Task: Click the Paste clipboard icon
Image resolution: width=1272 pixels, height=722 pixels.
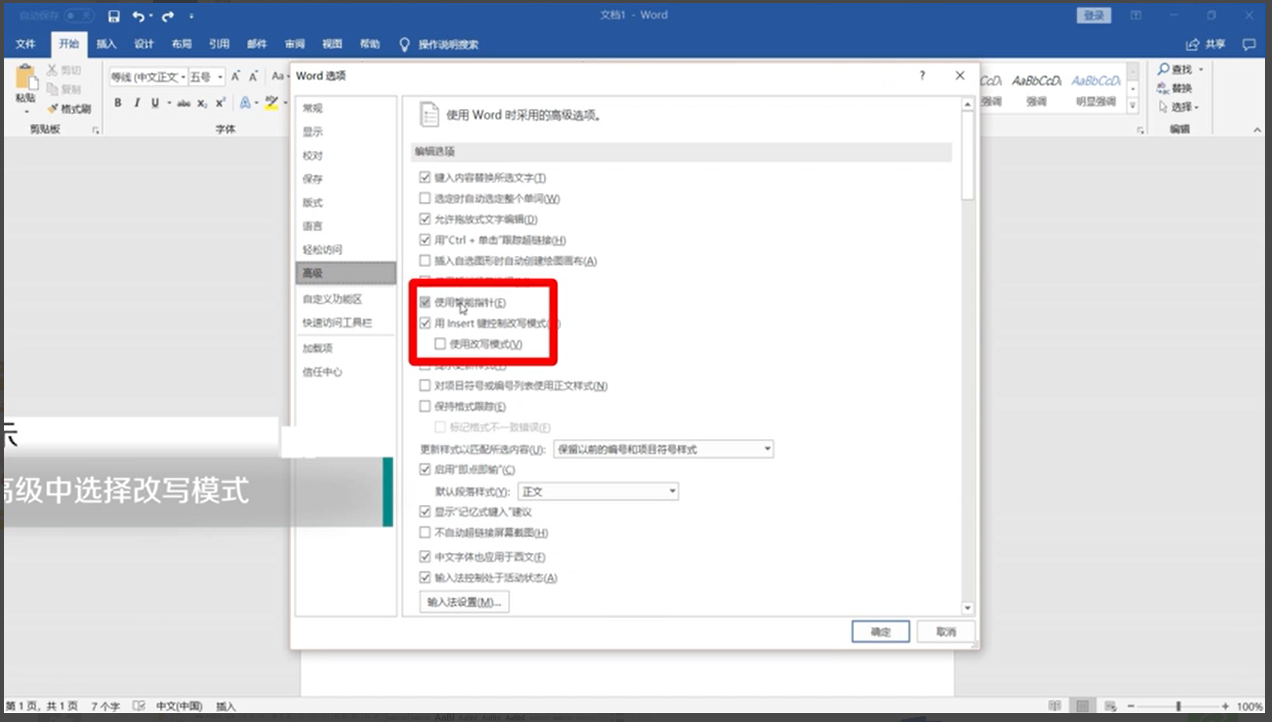Action: point(26,79)
